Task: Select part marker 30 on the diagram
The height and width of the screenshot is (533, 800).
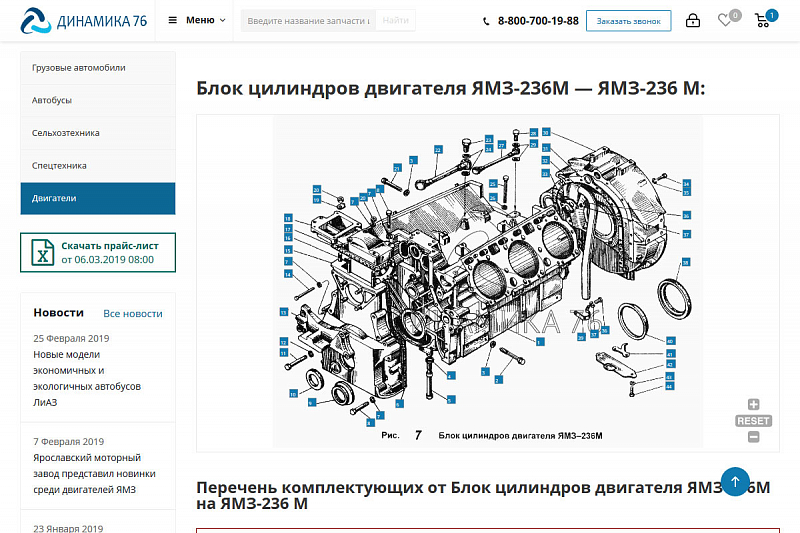Action: (x=546, y=132)
